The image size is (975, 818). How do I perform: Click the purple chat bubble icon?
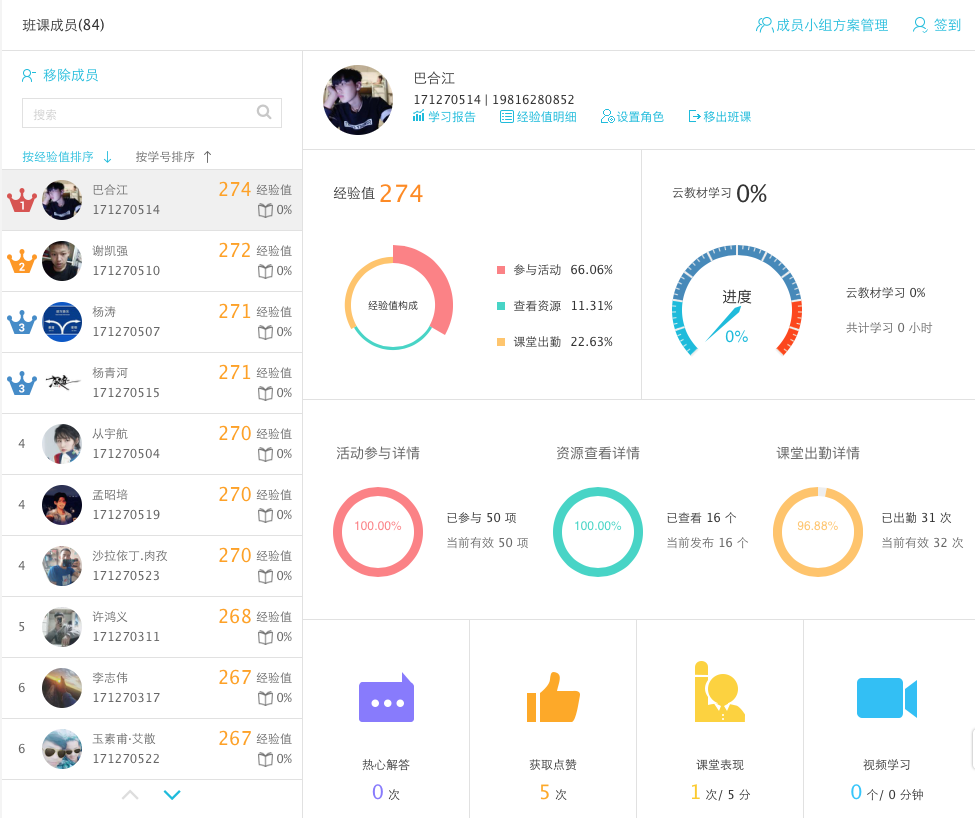(386, 698)
